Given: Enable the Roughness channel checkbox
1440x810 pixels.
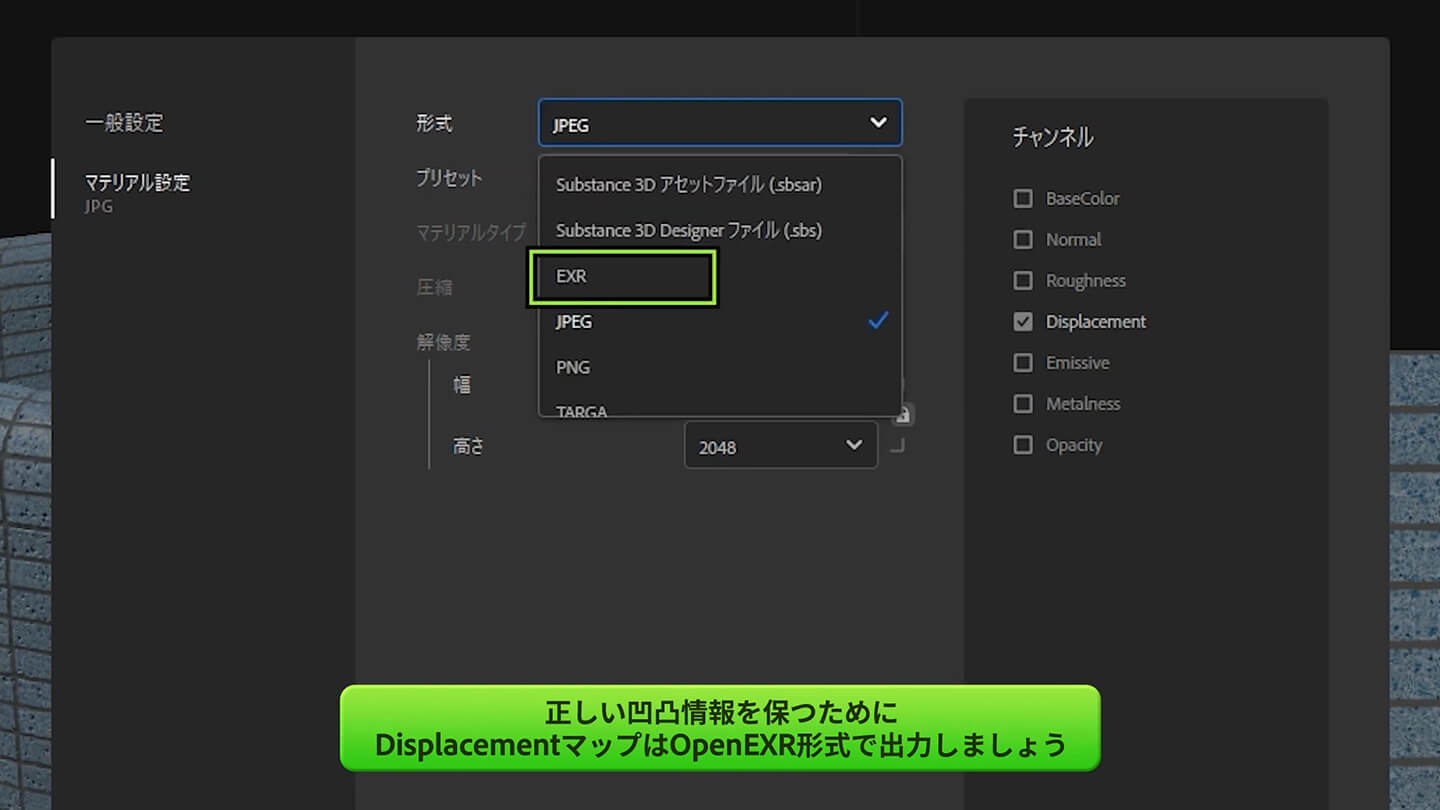Looking at the screenshot, I should click(1023, 281).
